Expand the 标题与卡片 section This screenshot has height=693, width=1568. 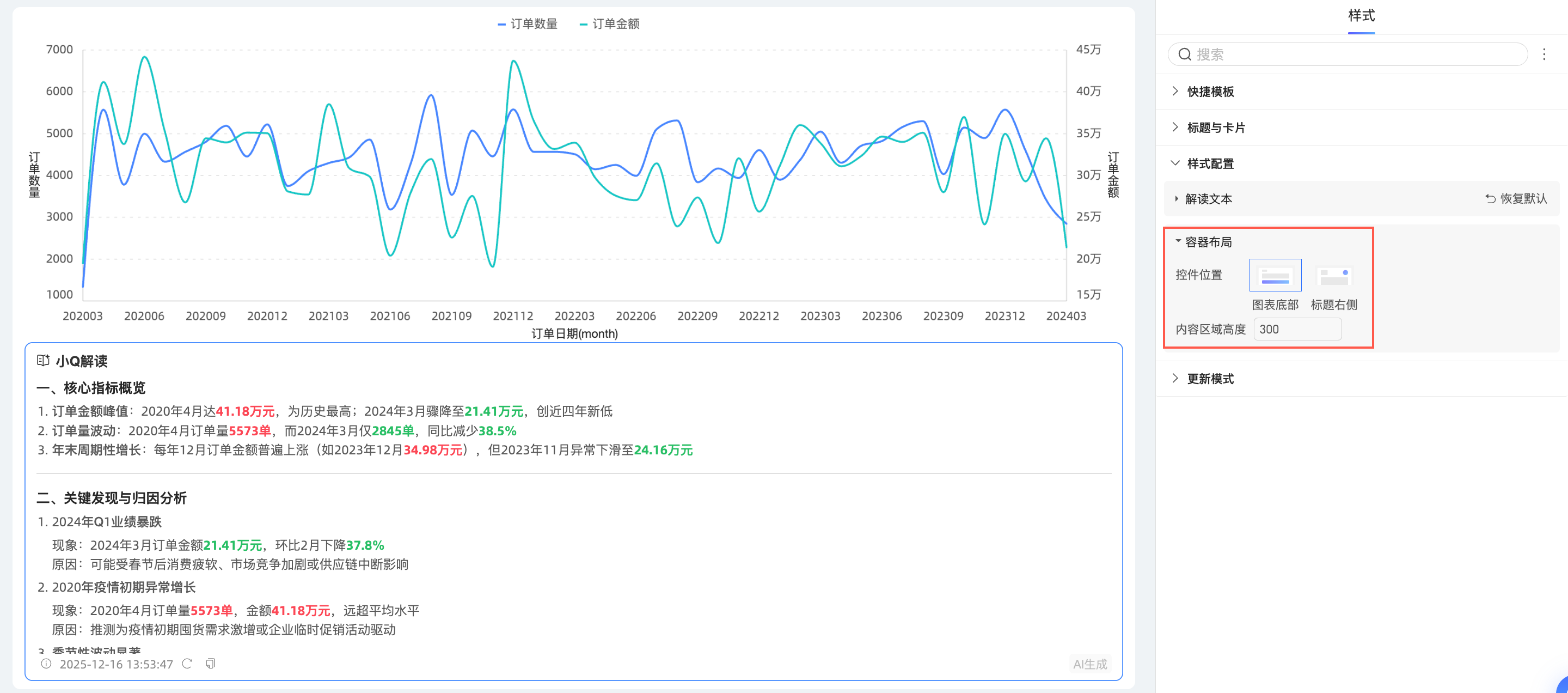click(x=1216, y=127)
